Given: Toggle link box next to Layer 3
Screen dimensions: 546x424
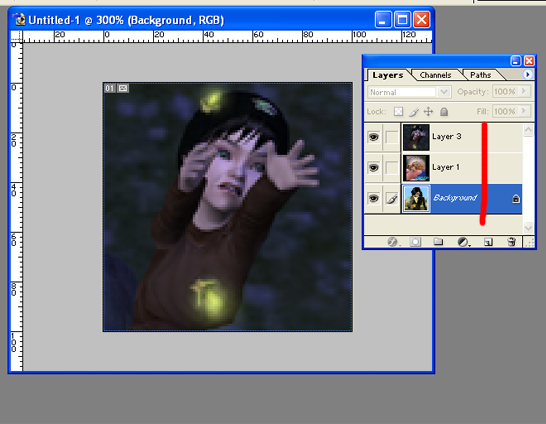Looking at the screenshot, I should coord(392,137).
